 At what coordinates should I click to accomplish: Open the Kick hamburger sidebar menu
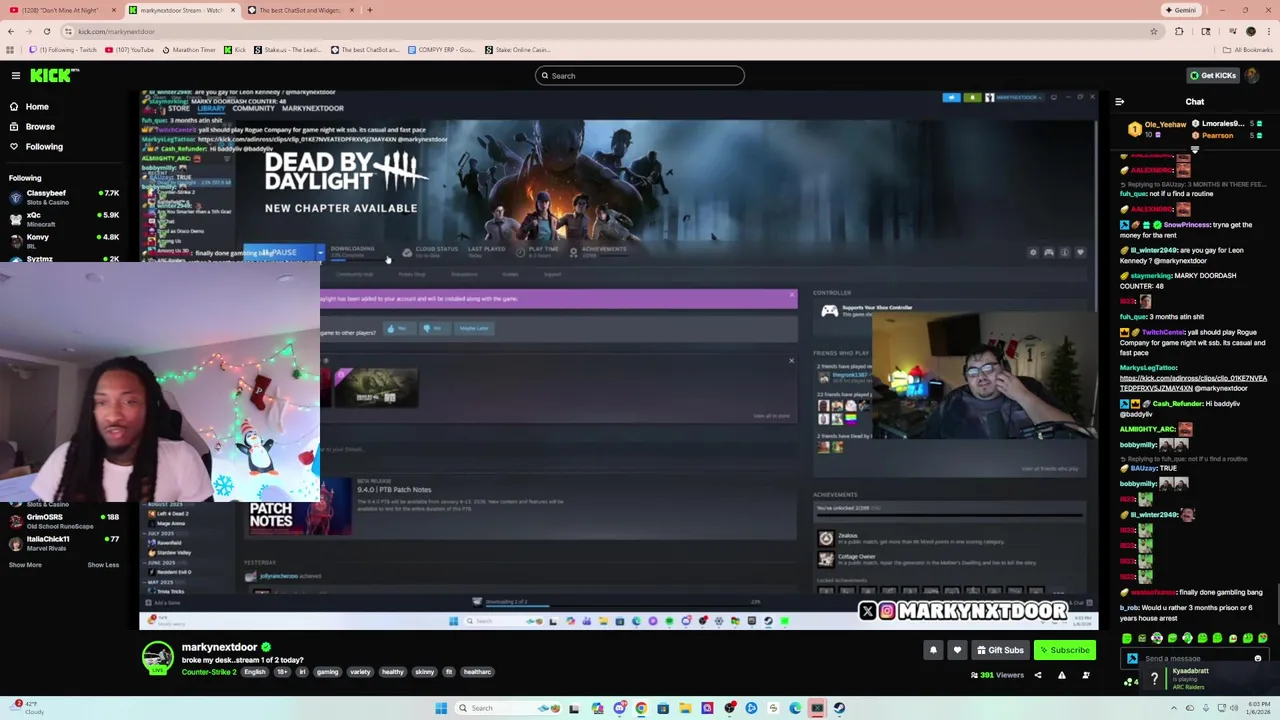[x=16, y=75]
